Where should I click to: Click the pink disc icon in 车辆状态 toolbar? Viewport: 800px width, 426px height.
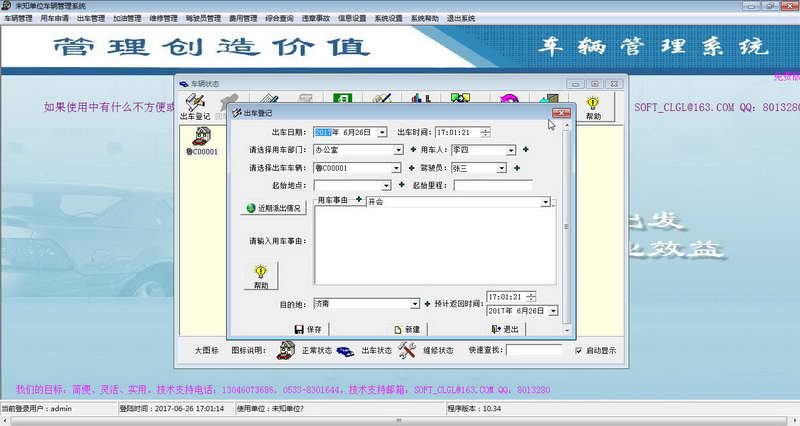[x=509, y=99]
